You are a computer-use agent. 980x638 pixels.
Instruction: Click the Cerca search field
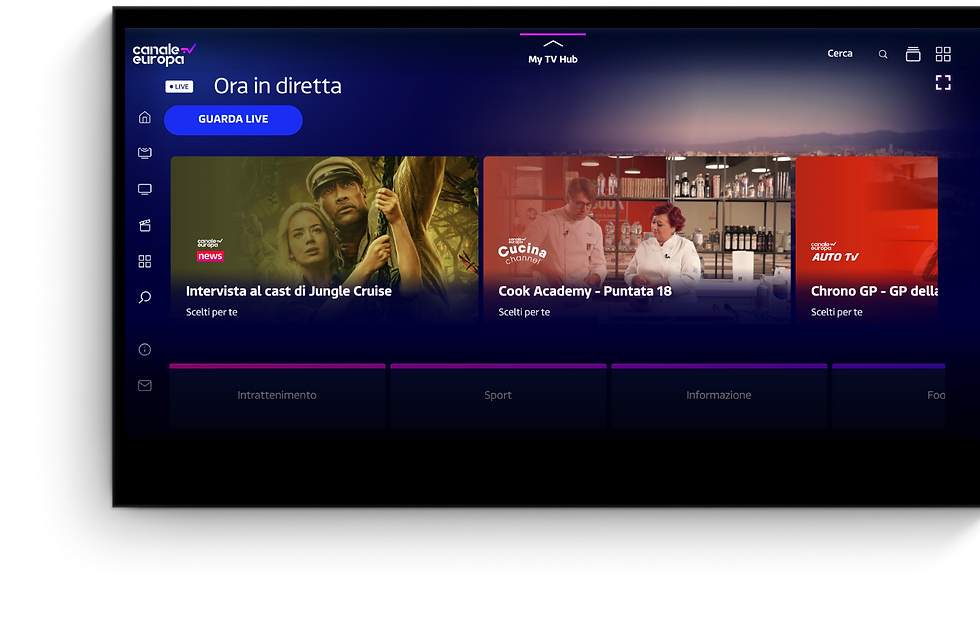click(840, 54)
